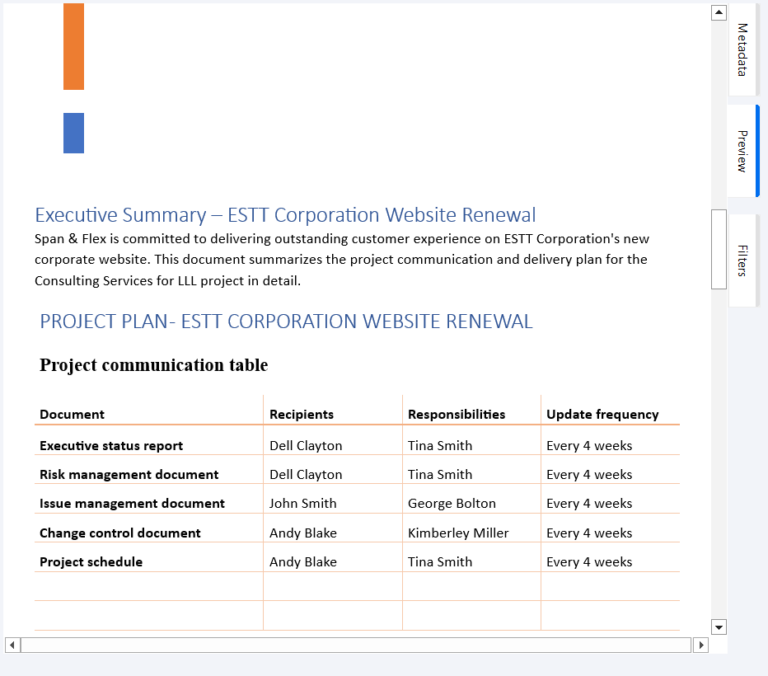This screenshot has width=768, height=676.
Task: Click the scroll up arrow
Action: pos(718,13)
